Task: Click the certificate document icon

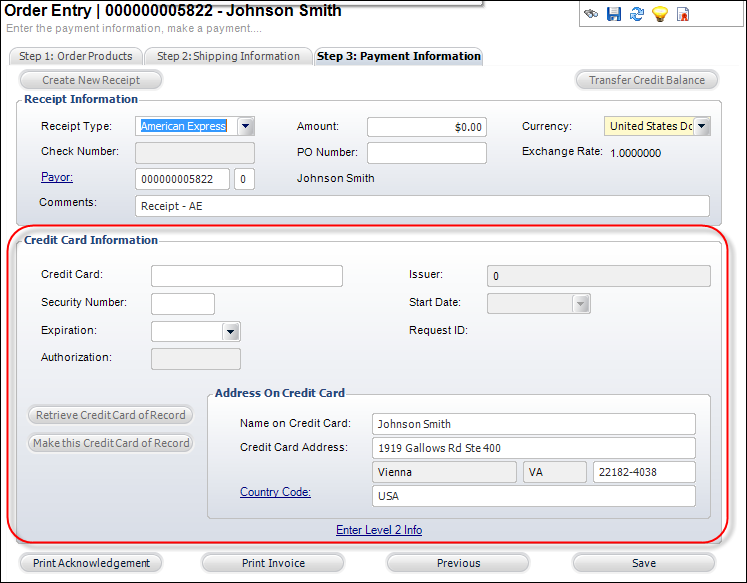Action: (683, 14)
